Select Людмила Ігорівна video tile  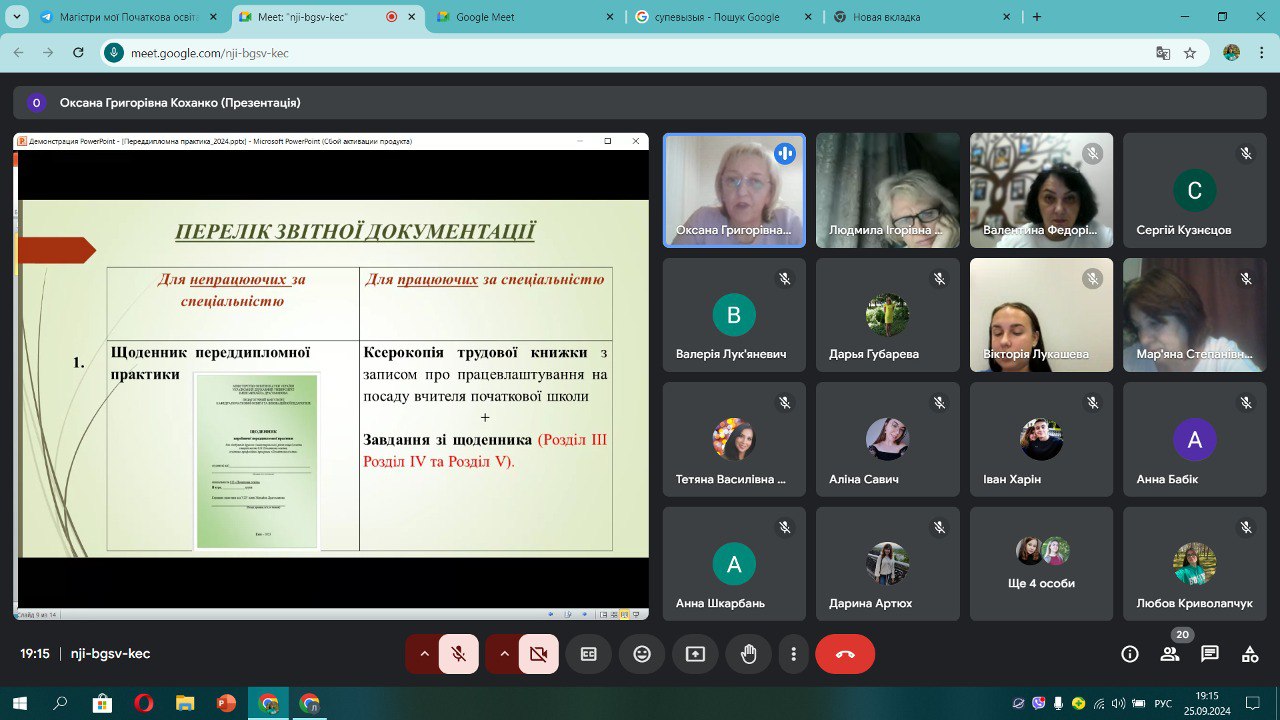tap(887, 190)
